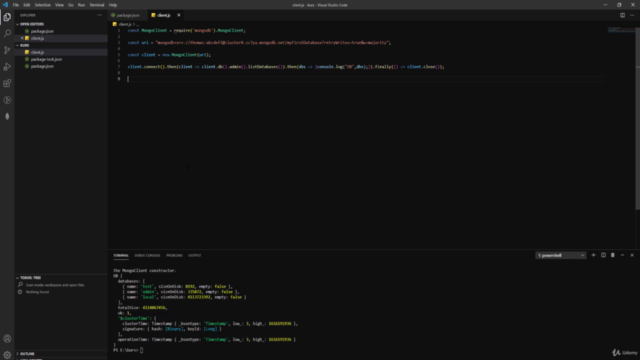640x360 pixels.
Task: Kill the terminal with trash icon
Action: 612,255
